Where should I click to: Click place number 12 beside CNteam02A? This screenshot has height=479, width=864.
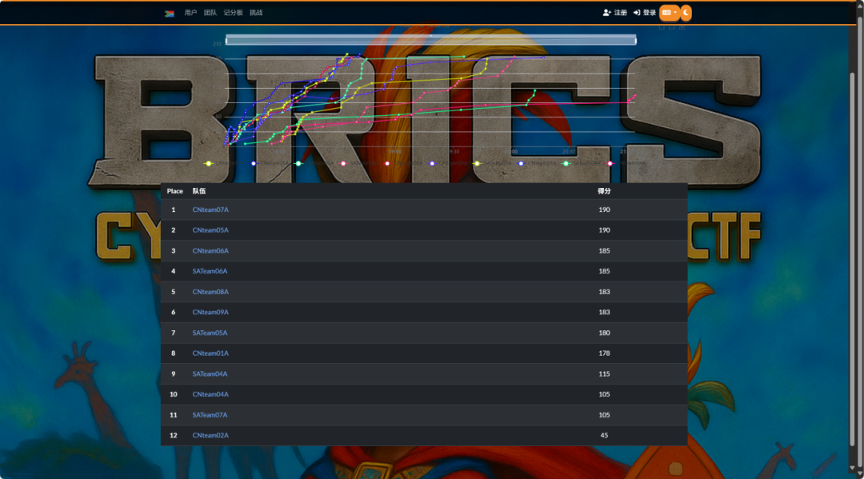click(173, 435)
